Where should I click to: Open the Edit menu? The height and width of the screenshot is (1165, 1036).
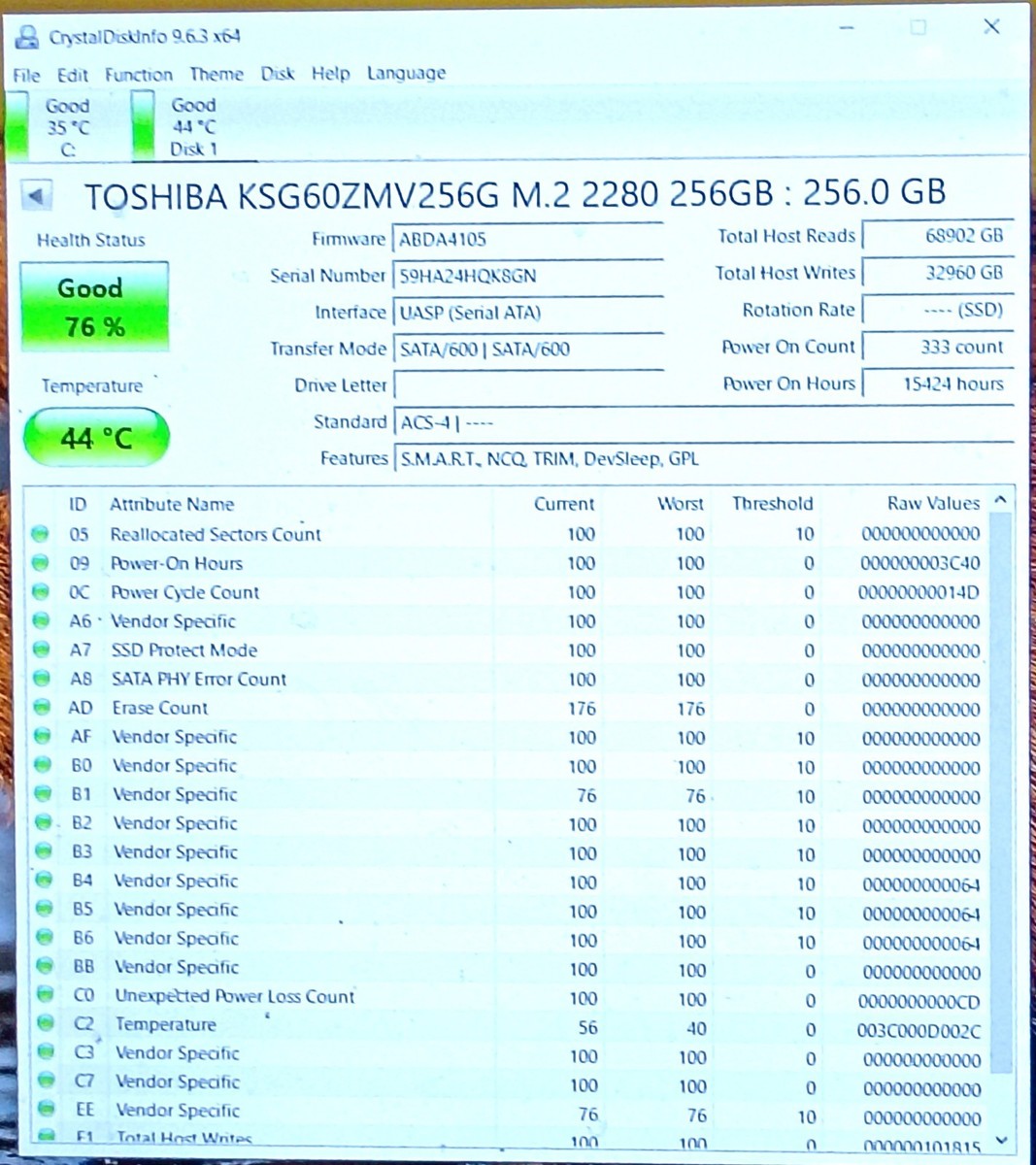point(72,75)
